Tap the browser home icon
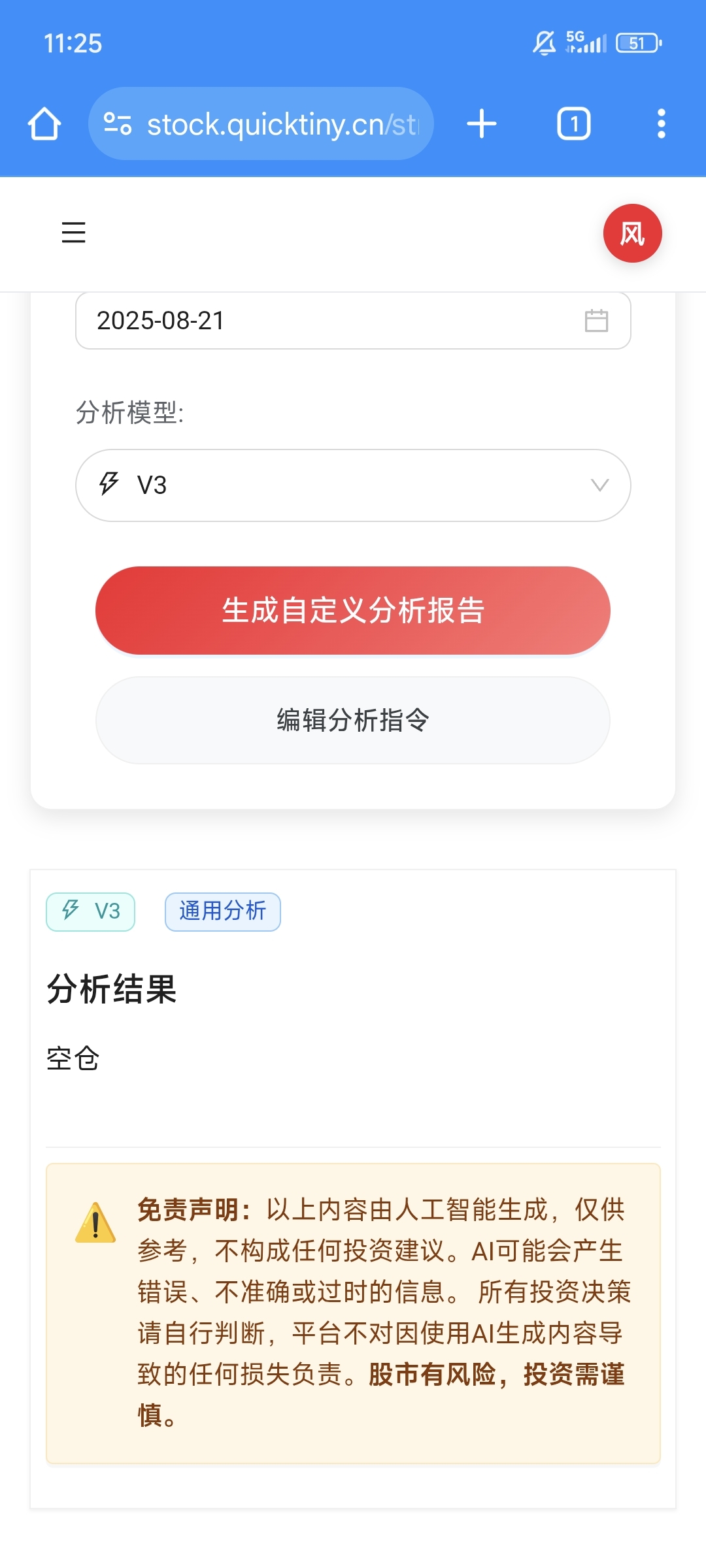The width and height of the screenshot is (706, 1568). (44, 123)
